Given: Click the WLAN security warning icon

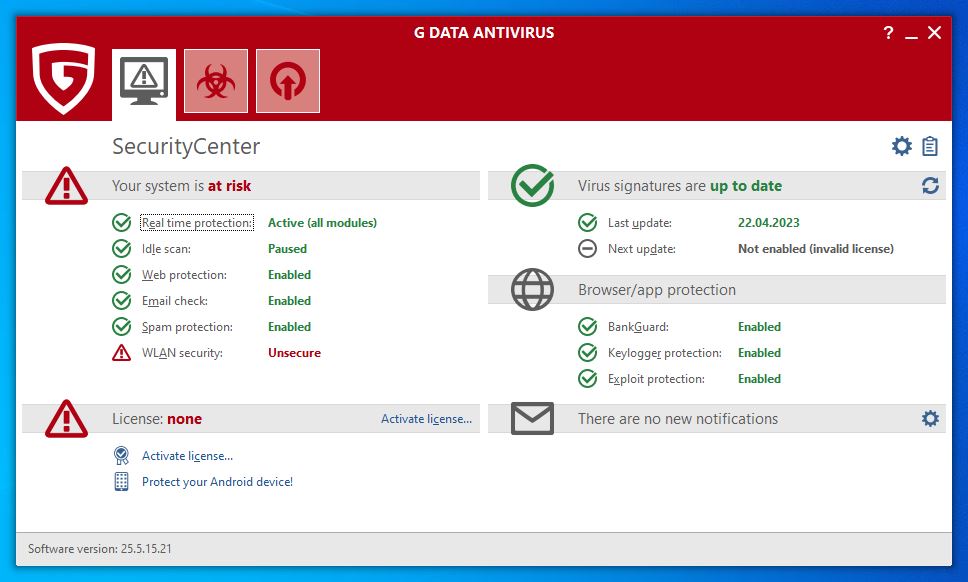Looking at the screenshot, I should (x=122, y=352).
